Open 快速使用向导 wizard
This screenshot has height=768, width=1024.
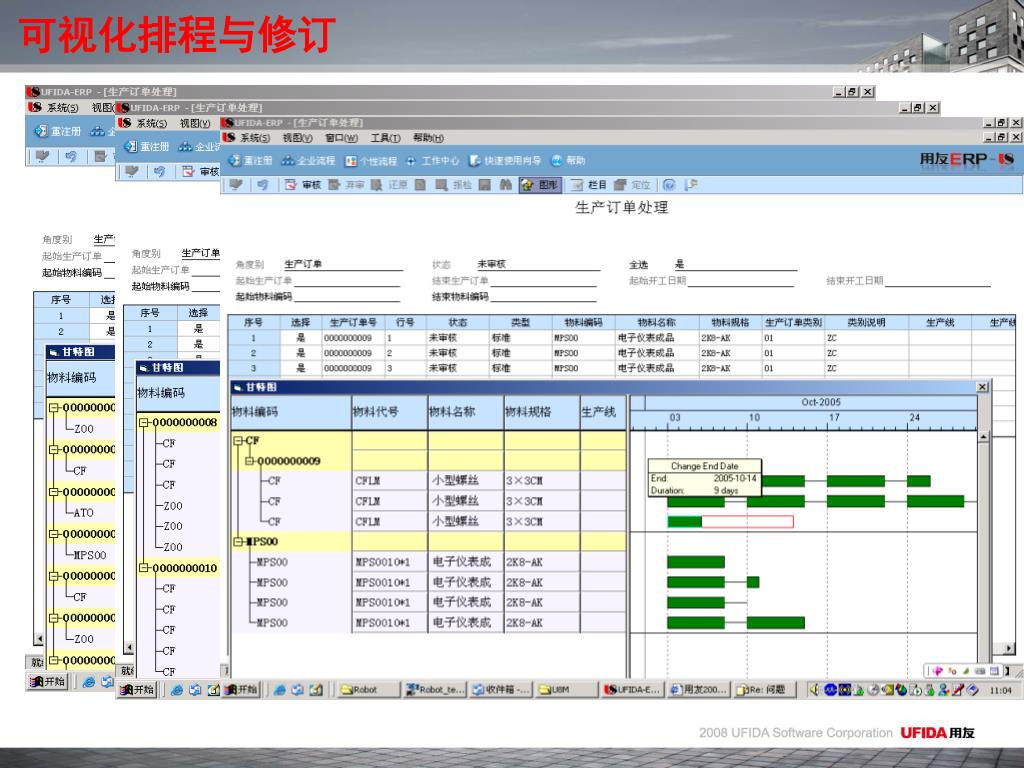[505, 161]
